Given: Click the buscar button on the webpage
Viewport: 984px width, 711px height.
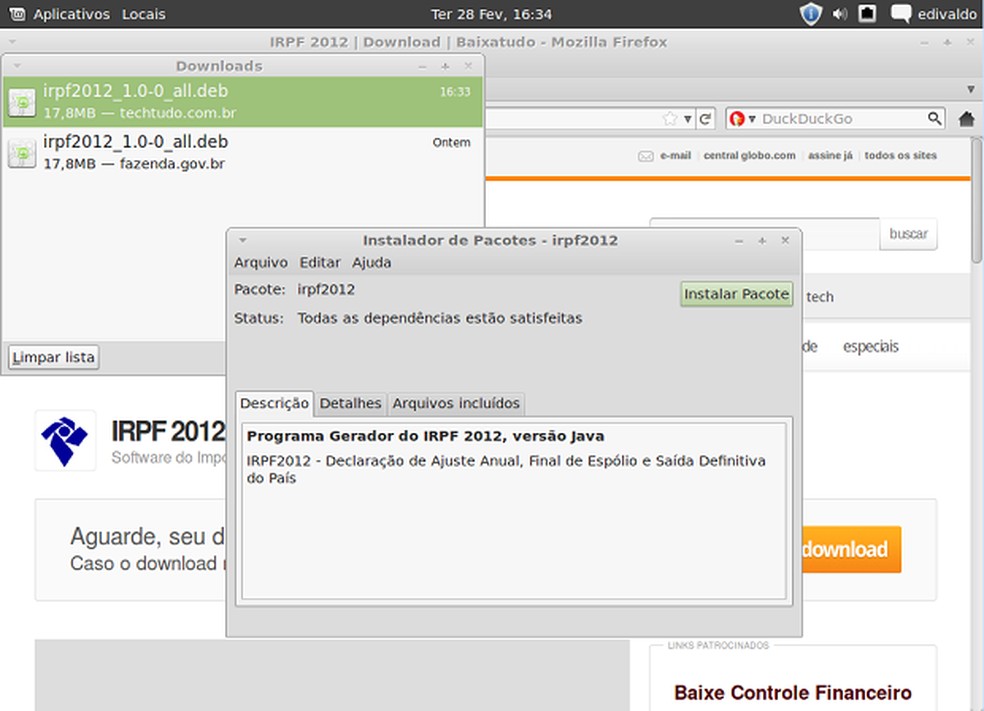Looking at the screenshot, I should click(908, 234).
